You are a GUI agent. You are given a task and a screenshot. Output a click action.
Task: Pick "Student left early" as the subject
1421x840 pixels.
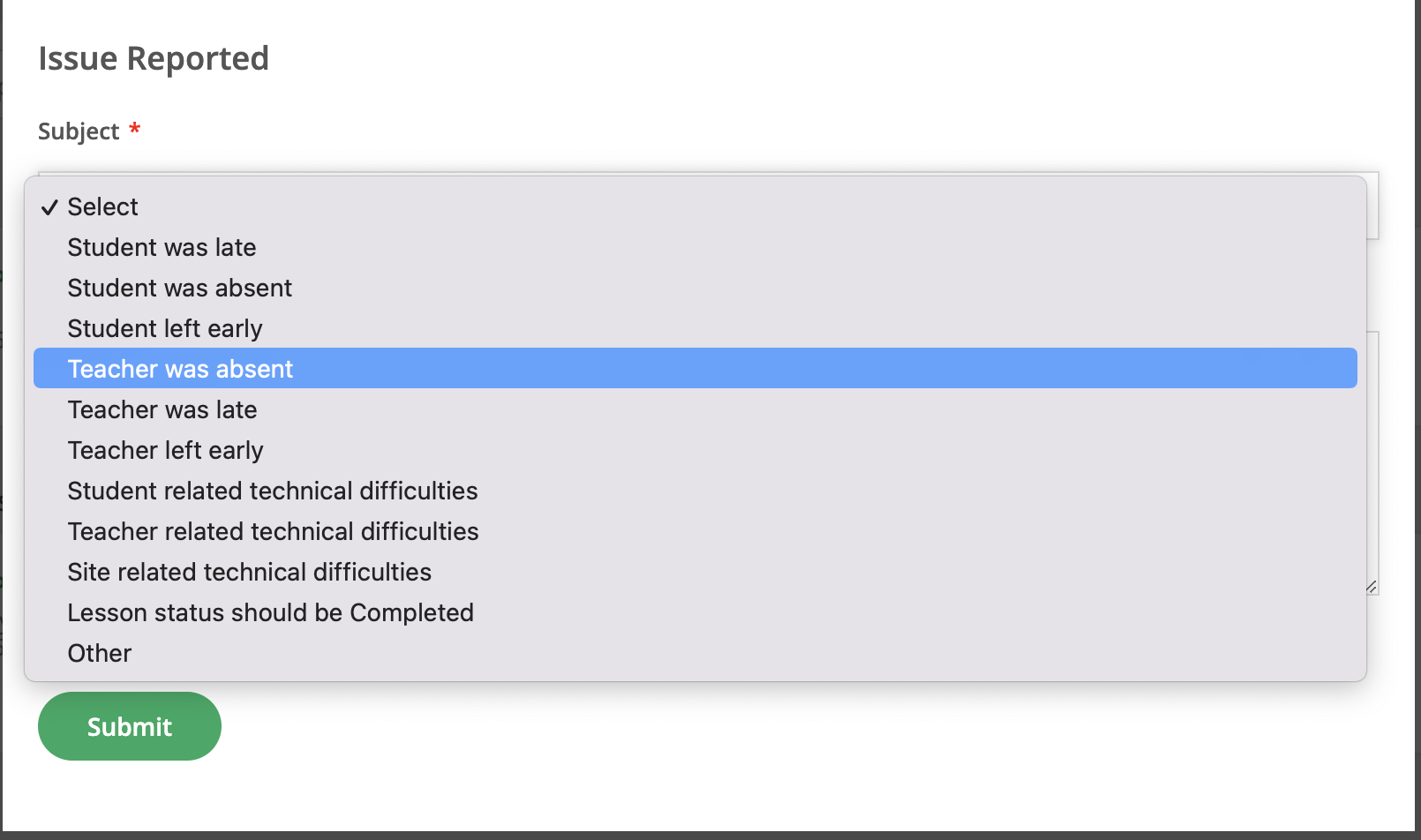[165, 329]
